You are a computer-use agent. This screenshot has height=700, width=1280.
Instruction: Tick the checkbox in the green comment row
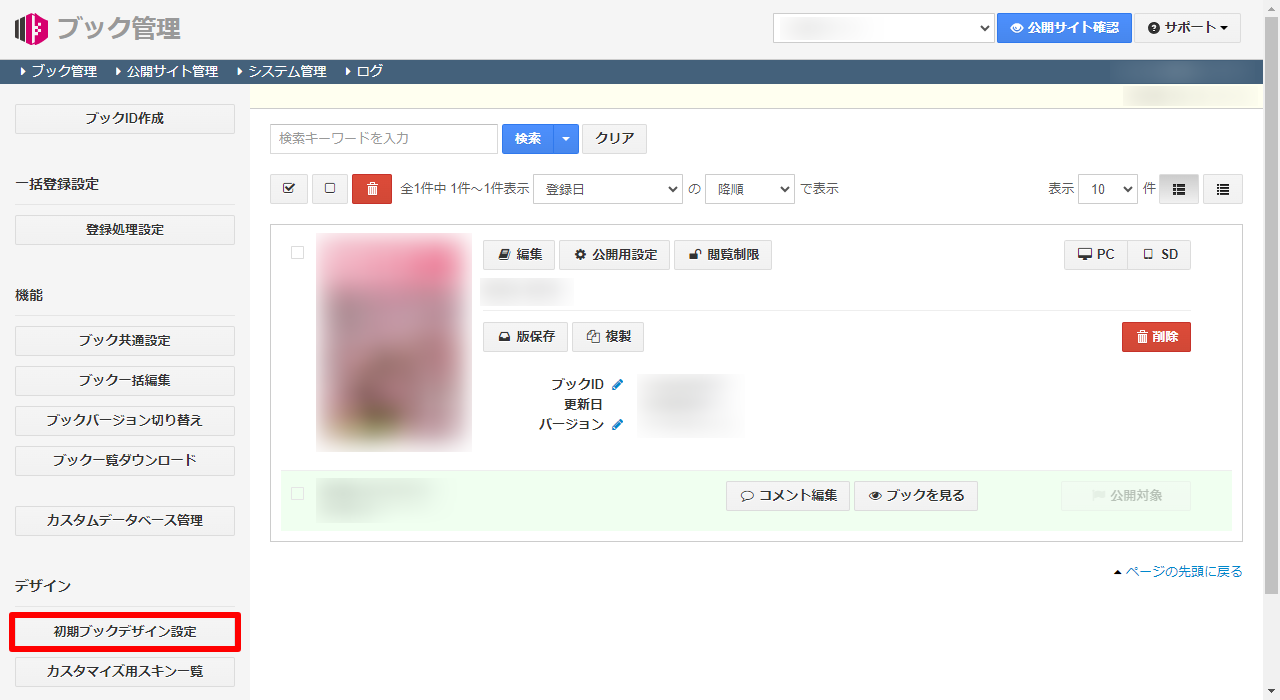(297, 493)
